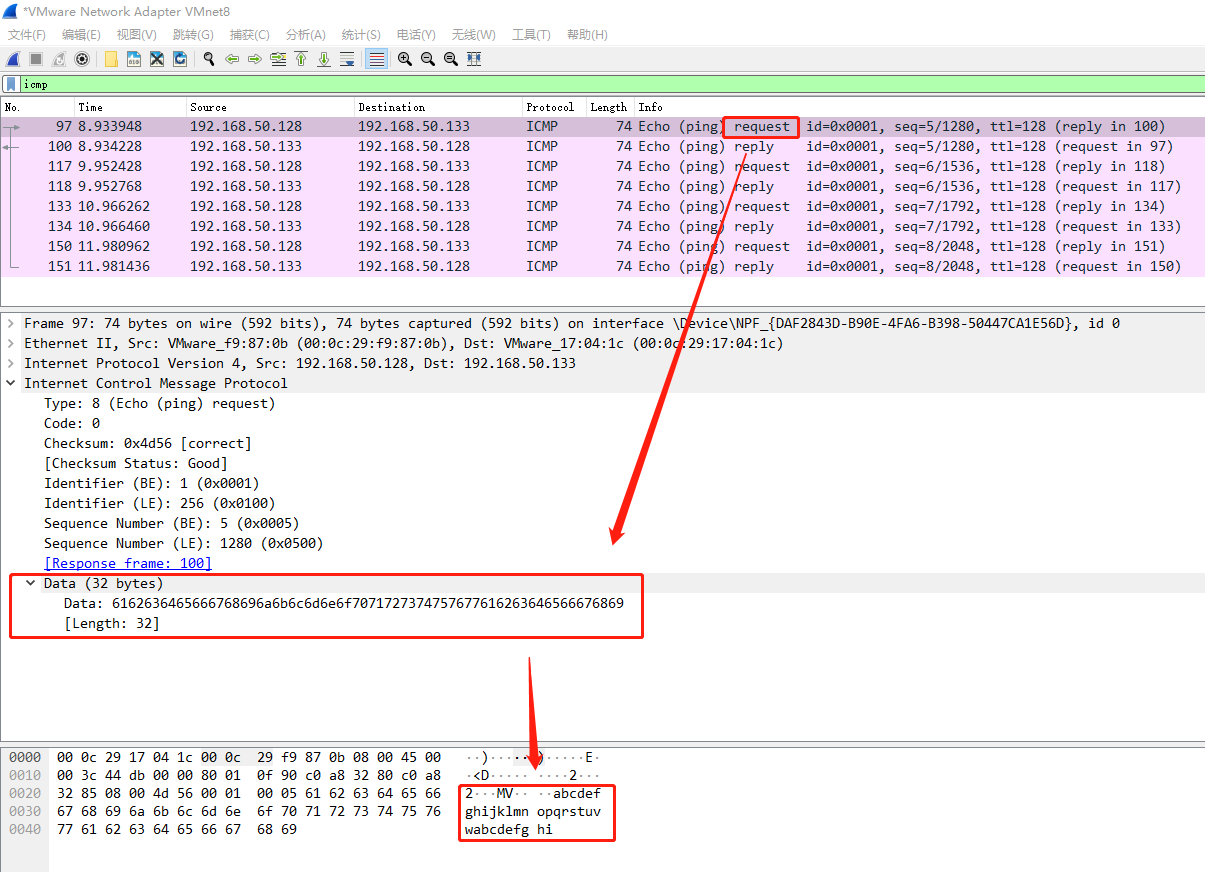Image resolution: width=1205 pixels, height=872 pixels.
Task: Open the 统计(S) menu
Action: point(360,35)
